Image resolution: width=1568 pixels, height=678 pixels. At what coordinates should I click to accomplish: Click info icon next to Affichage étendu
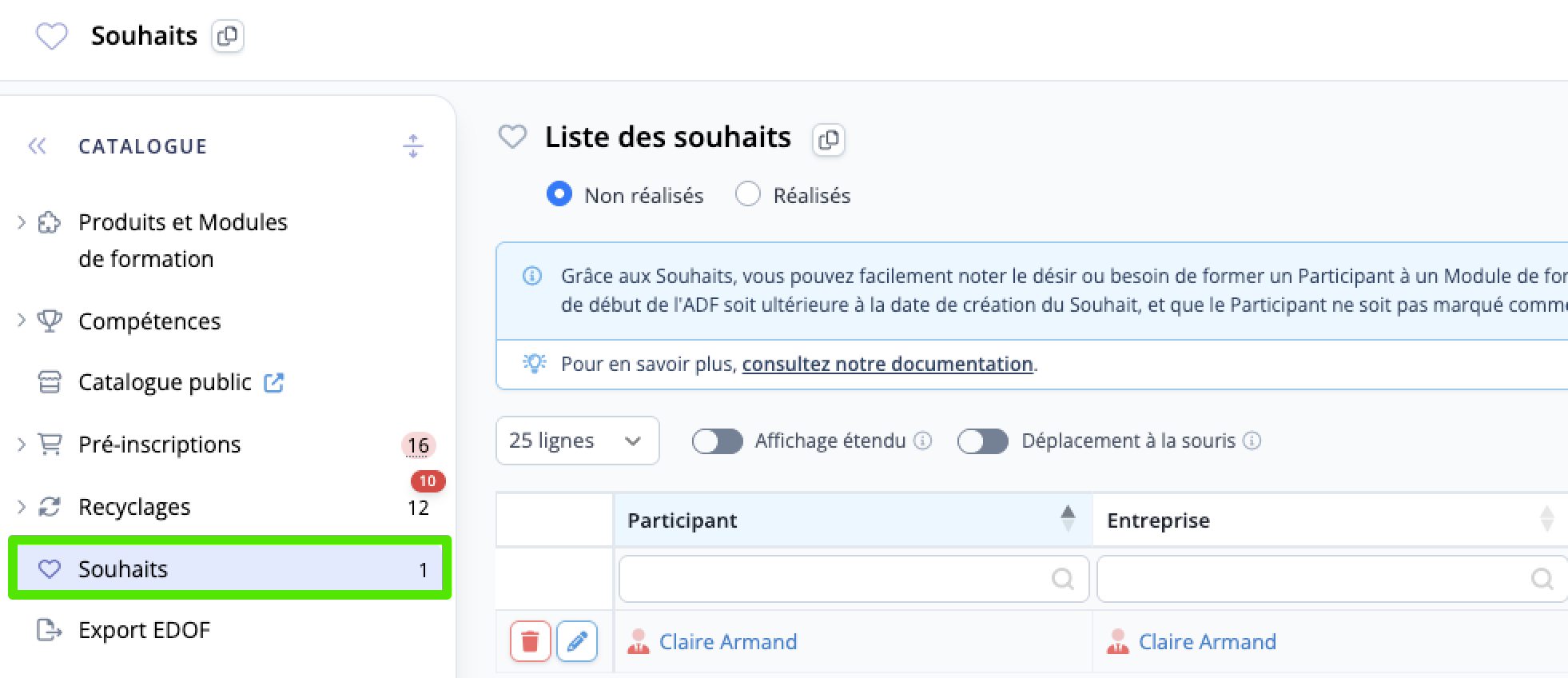coord(923,441)
